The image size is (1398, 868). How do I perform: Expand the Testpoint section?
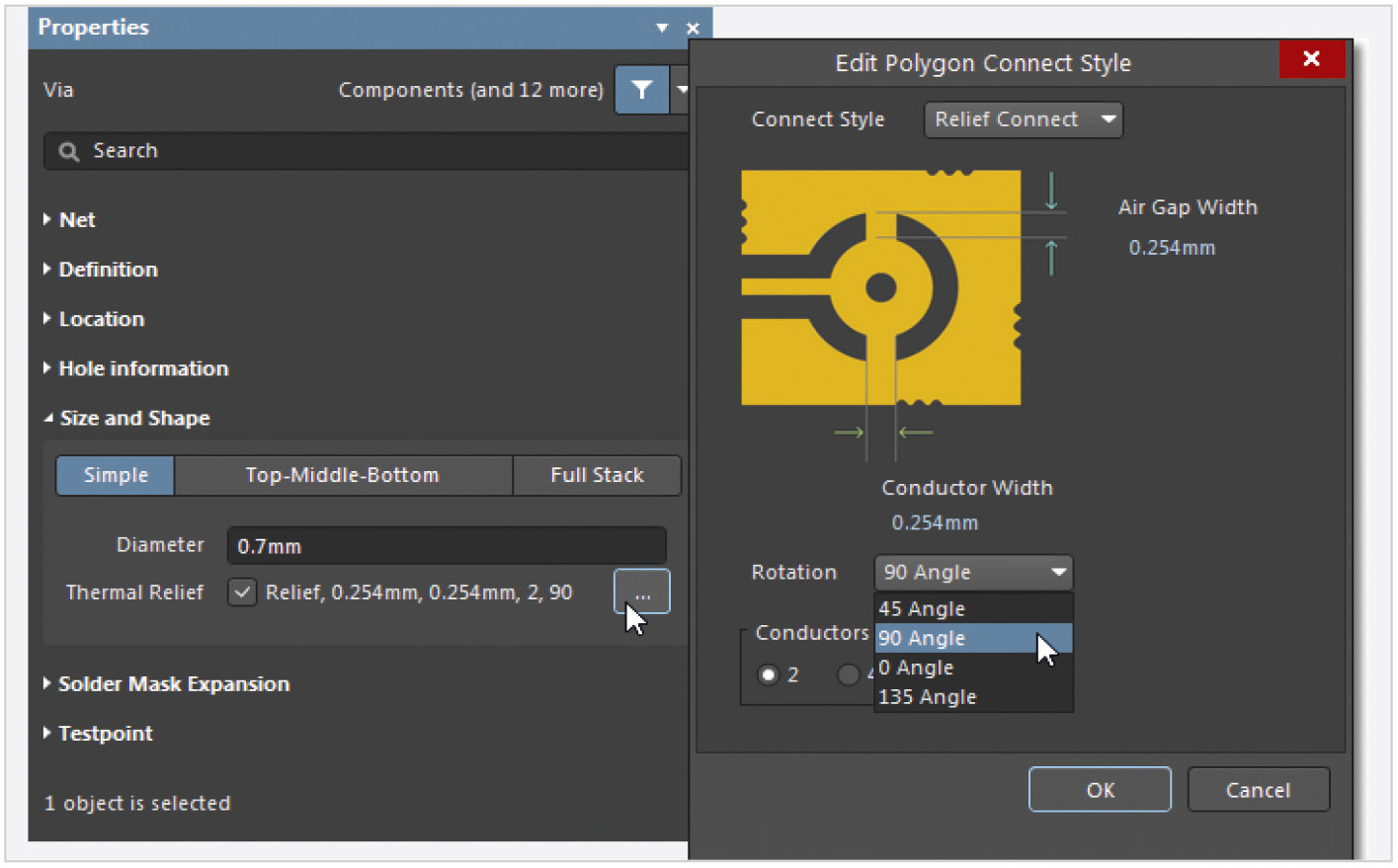click(98, 734)
